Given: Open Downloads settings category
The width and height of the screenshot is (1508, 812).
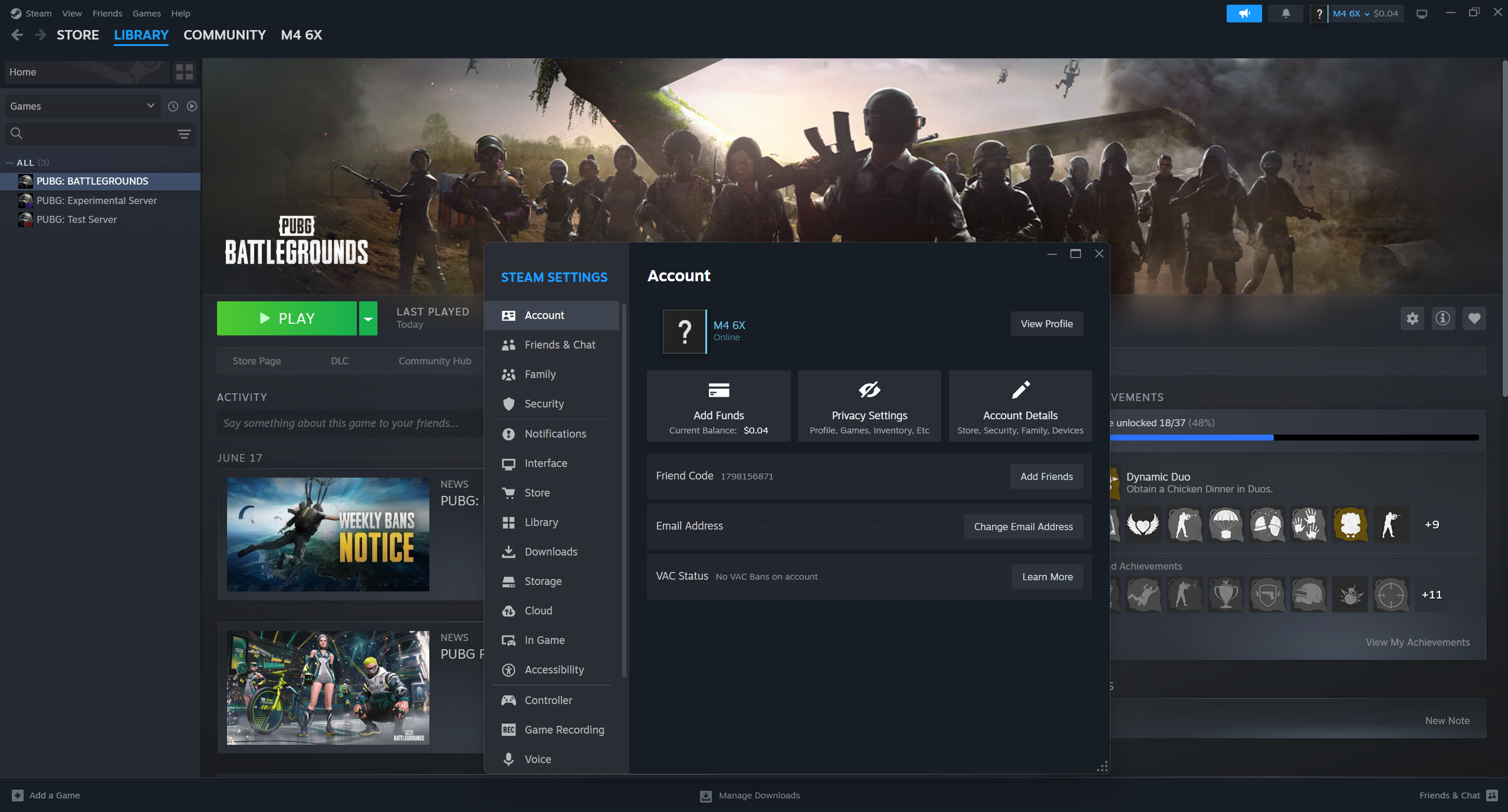Looking at the screenshot, I should (551, 552).
